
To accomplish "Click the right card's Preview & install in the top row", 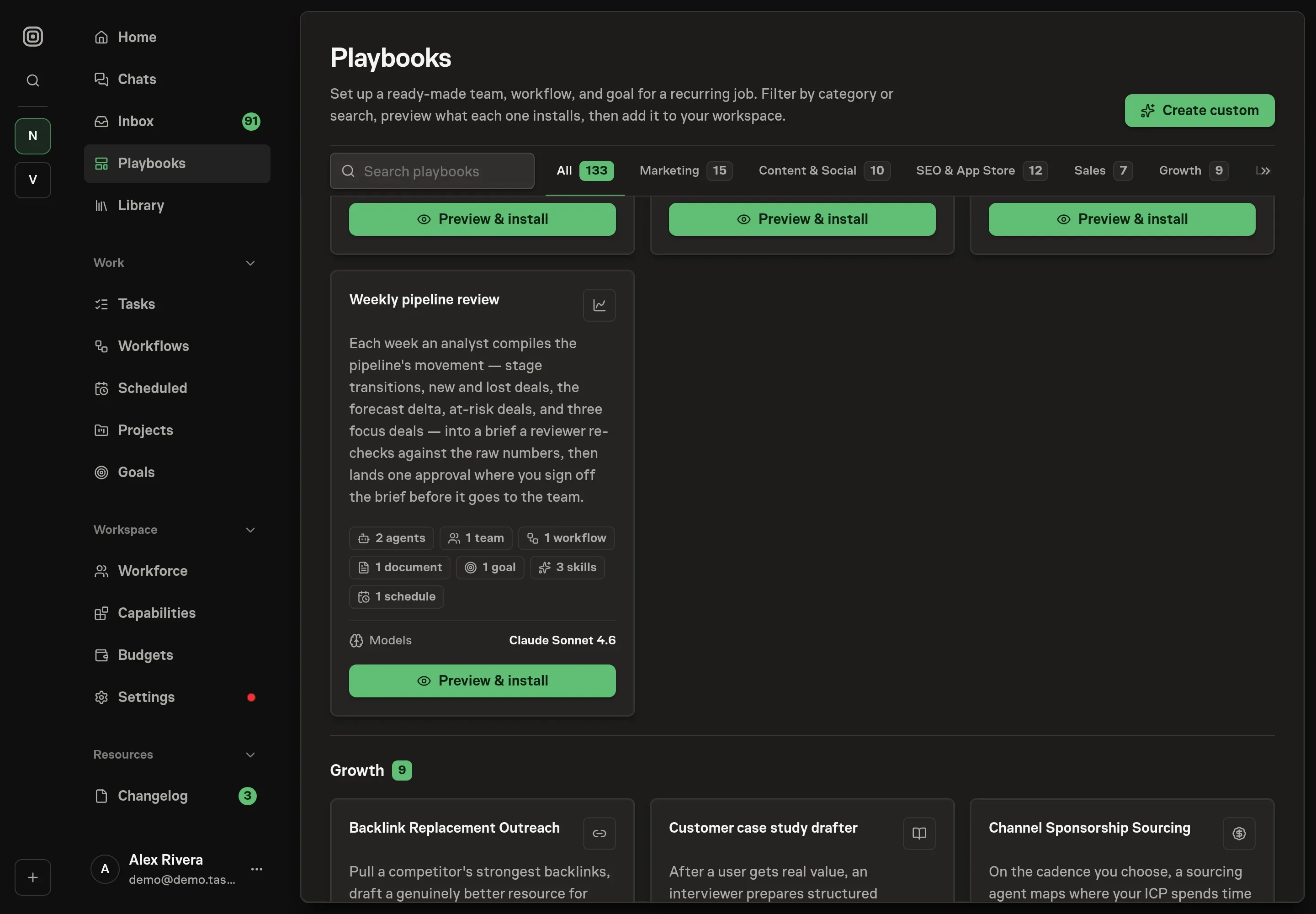I will (x=1121, y=219).
